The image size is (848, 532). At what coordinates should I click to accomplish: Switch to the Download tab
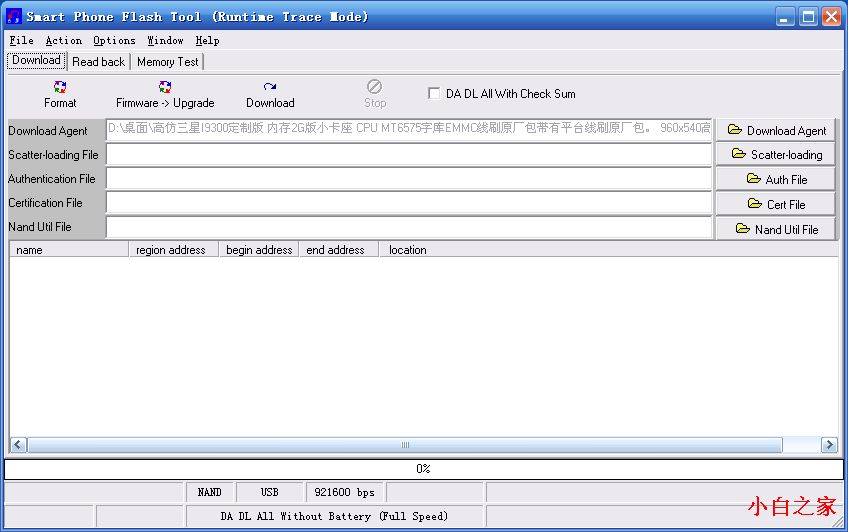36,61
